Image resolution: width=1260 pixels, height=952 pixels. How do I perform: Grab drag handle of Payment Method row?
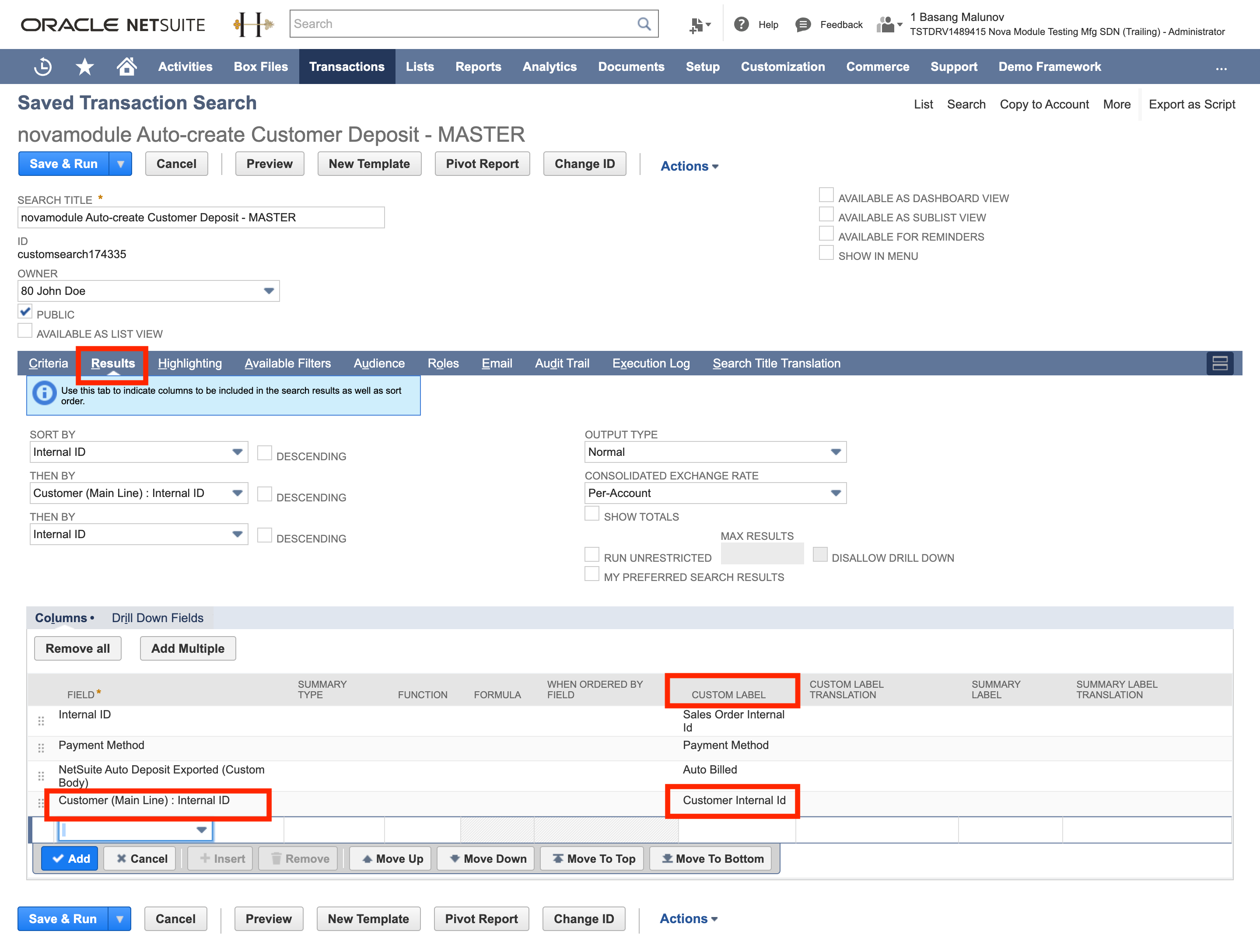pyautogui.click(x=41, y=748)
